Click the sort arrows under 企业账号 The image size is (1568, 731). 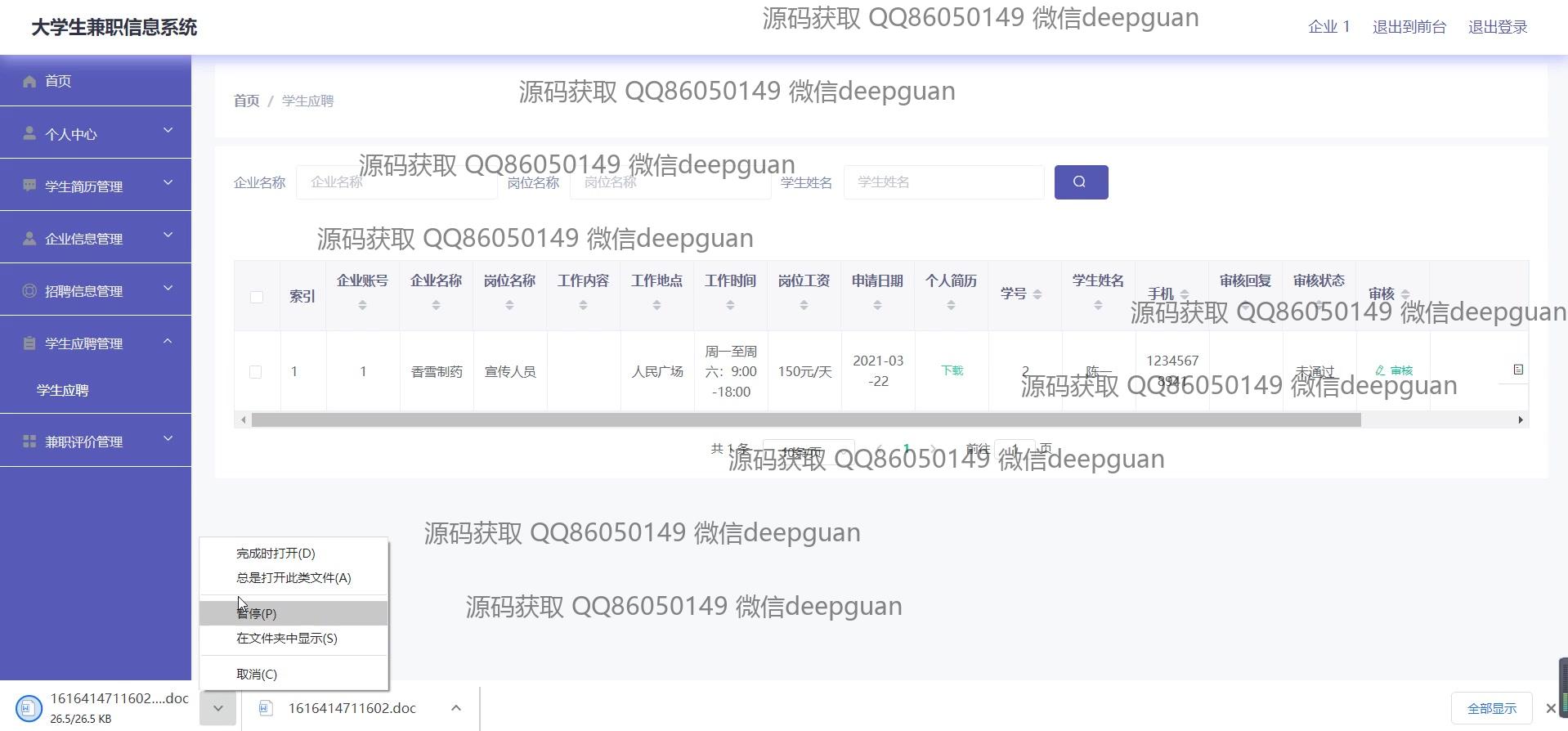tap(362, 305)
